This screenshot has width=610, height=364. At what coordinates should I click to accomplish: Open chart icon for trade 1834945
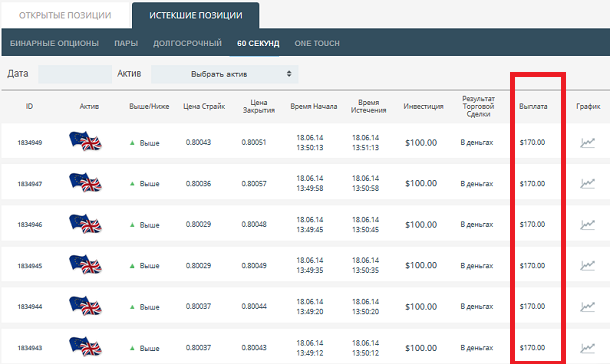[x=587, y=265]
